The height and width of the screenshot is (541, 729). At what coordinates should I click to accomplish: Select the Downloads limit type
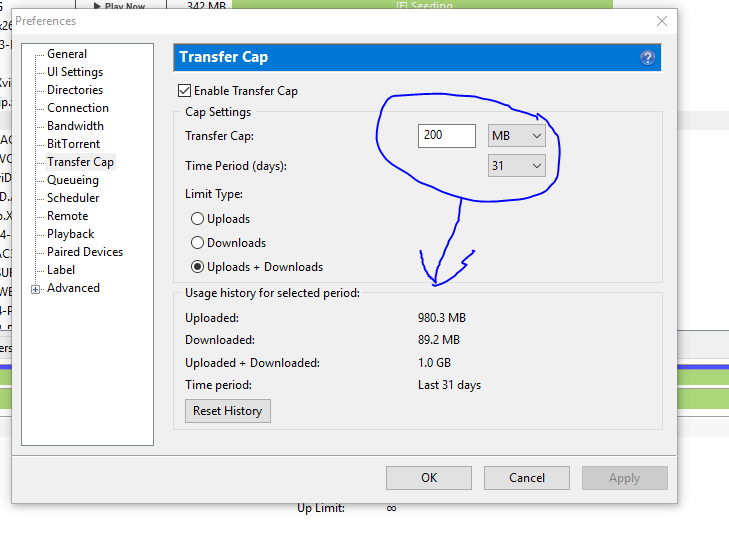[197, 243]
